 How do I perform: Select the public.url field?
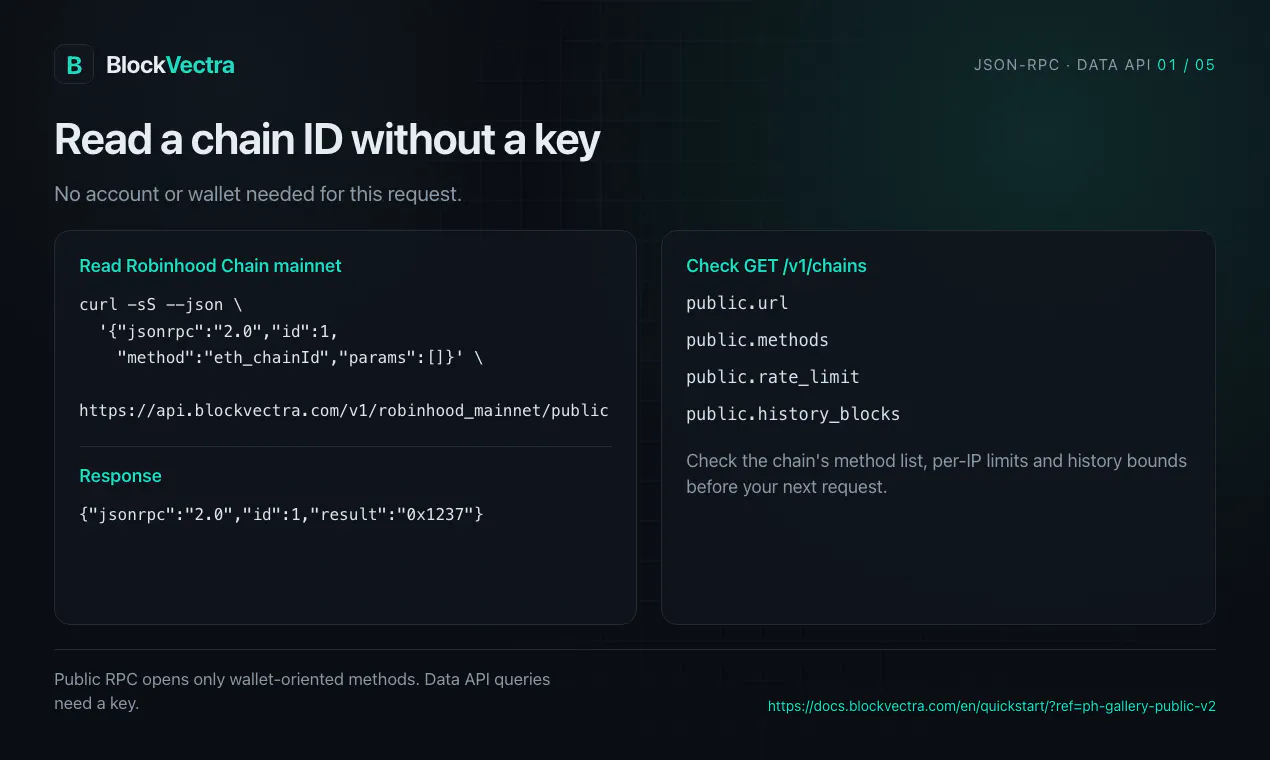coord(737,303)
